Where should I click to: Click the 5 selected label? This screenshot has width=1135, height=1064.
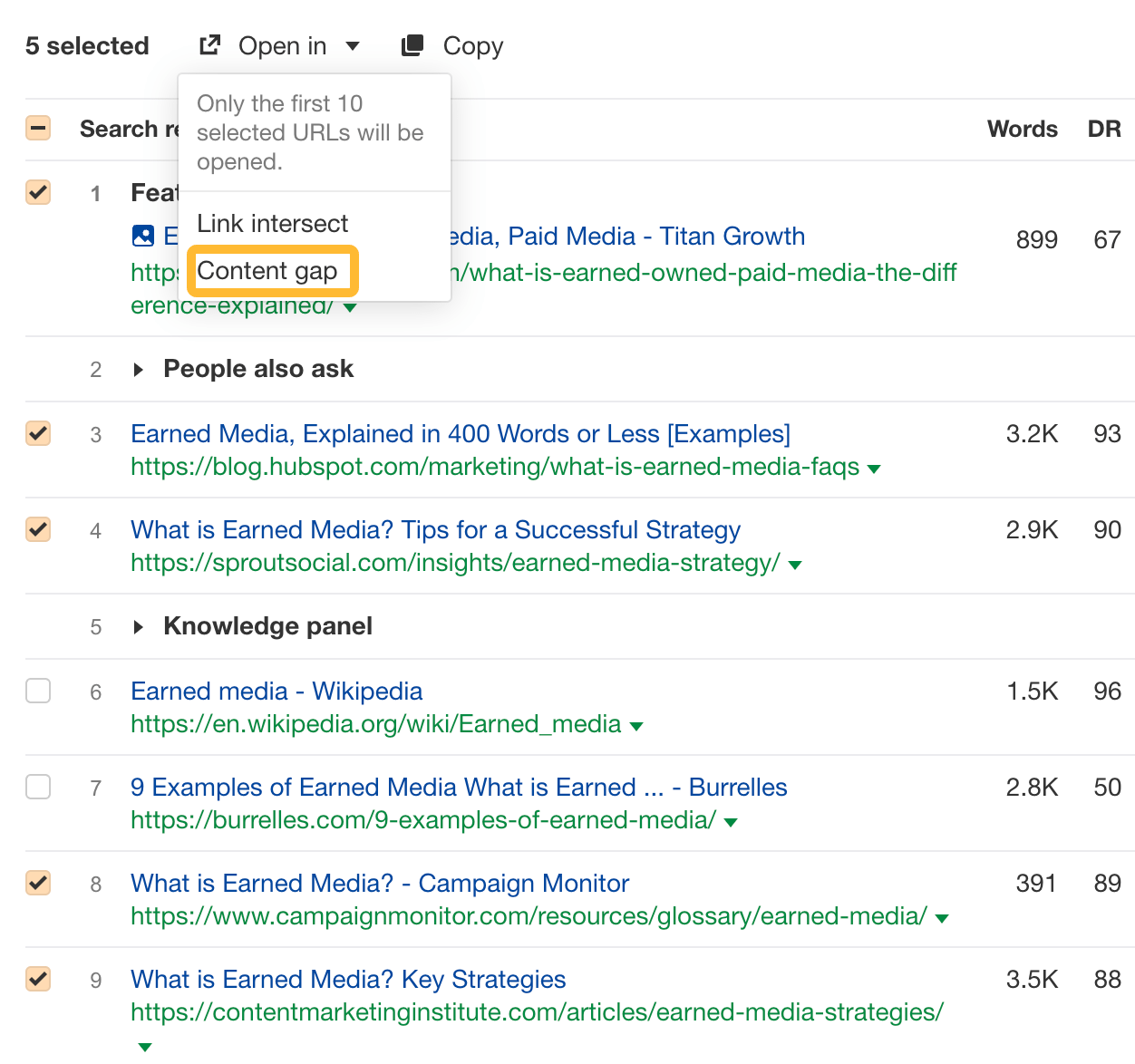(87, 45)
